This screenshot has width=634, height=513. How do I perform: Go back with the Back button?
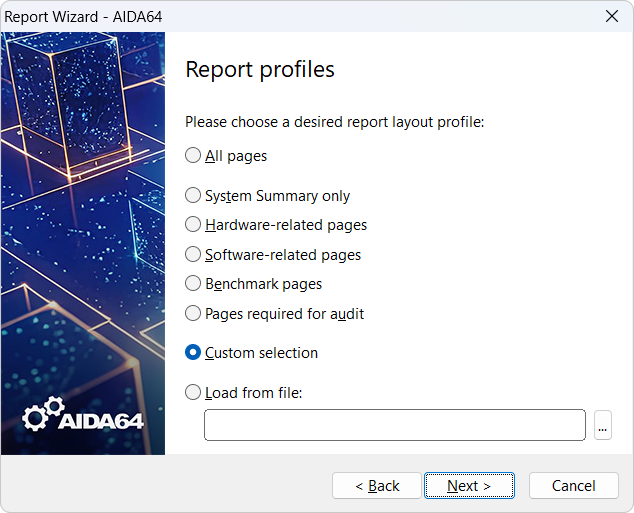(x=377, y=486)
